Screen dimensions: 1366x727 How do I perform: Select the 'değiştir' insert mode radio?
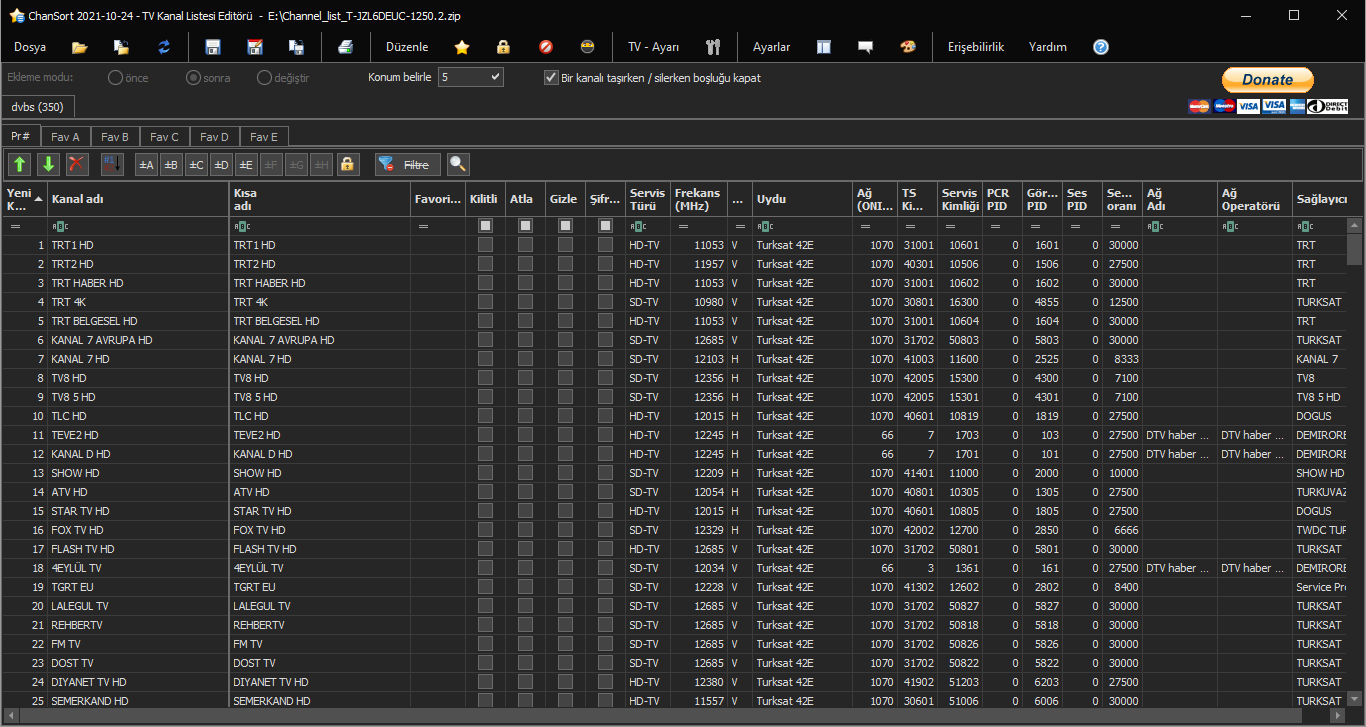click(x=264, y=77)
